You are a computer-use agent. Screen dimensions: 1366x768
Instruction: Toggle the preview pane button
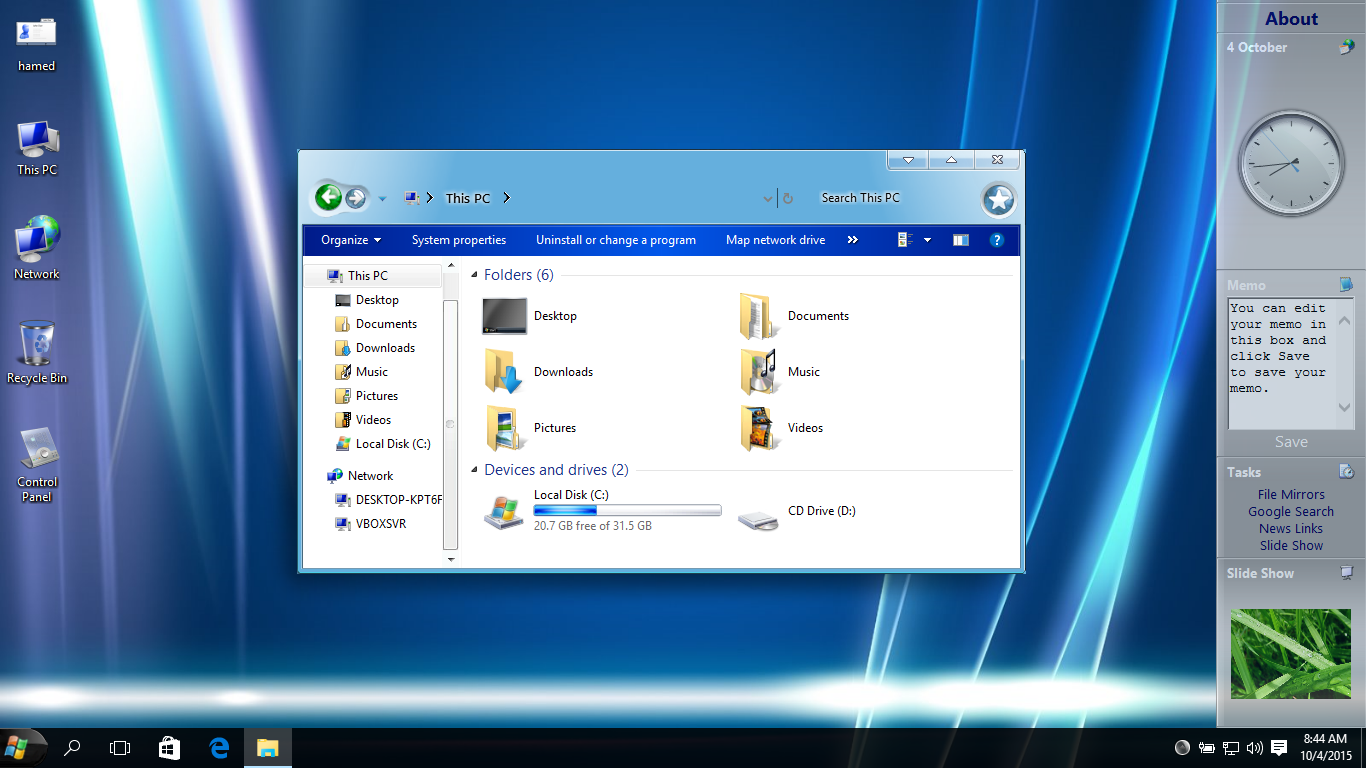click(x=960, y=240)
